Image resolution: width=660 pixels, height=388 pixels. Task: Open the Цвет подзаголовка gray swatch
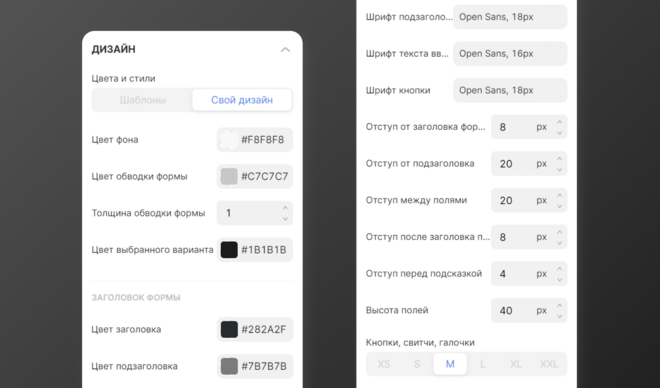[229, 366]
